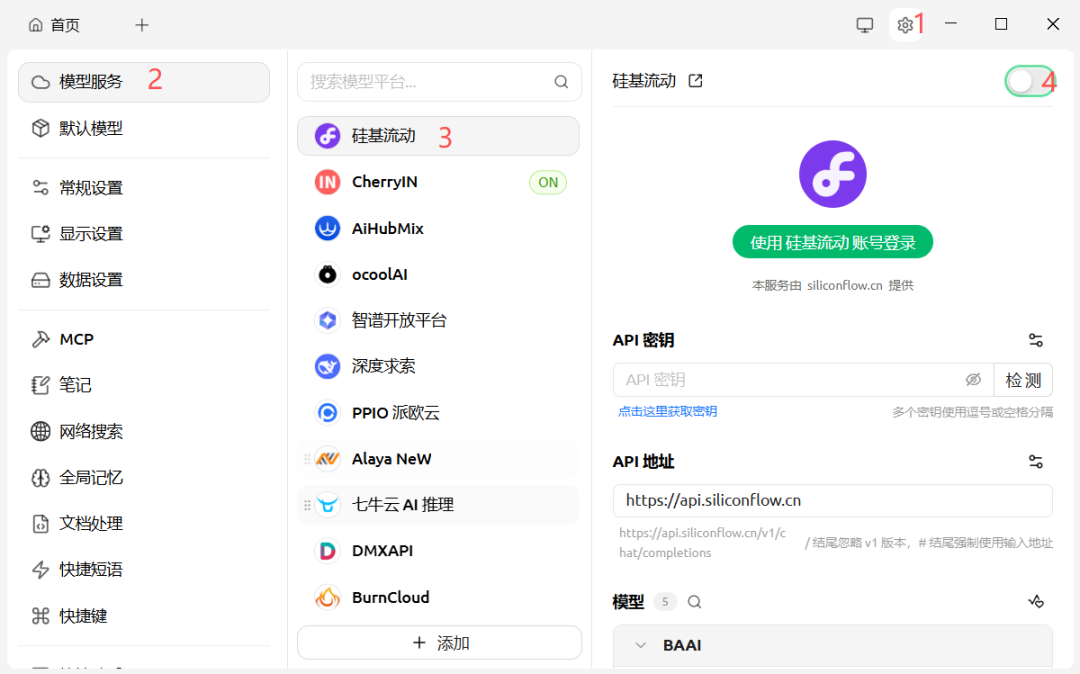The width and height of the screenshot is (1080, 674).
Task: Toggle API key visibility eye icon
Action: click(x=973, y=379)
